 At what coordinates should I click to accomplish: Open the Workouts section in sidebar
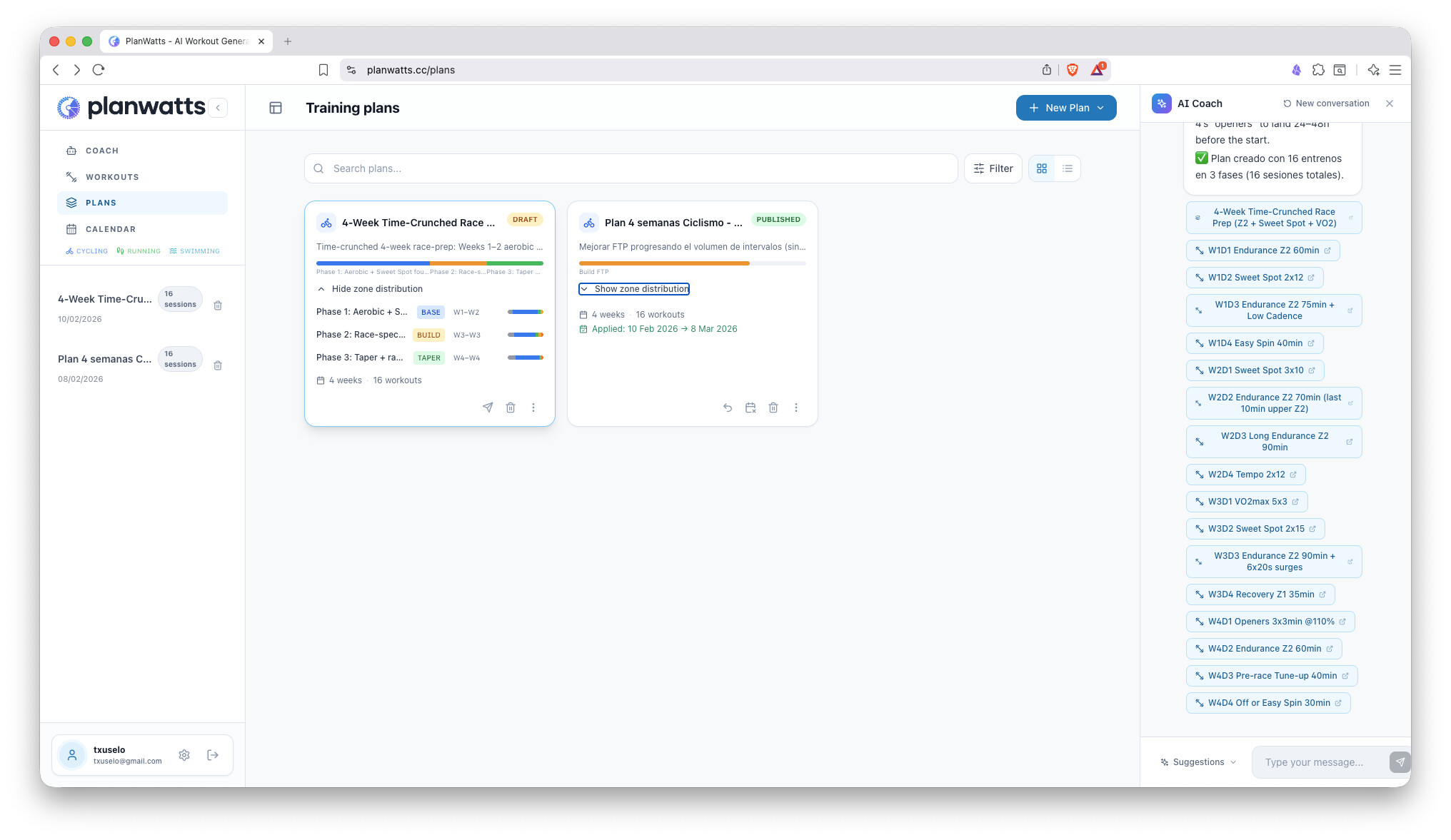[112, 177]
